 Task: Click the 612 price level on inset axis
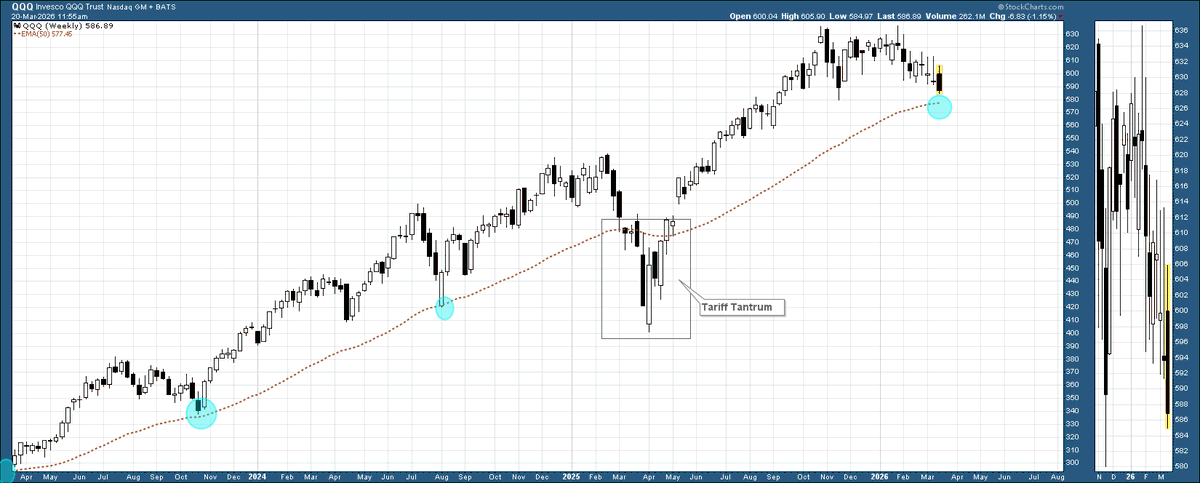pyautogui.click(x=1182, y=217)
